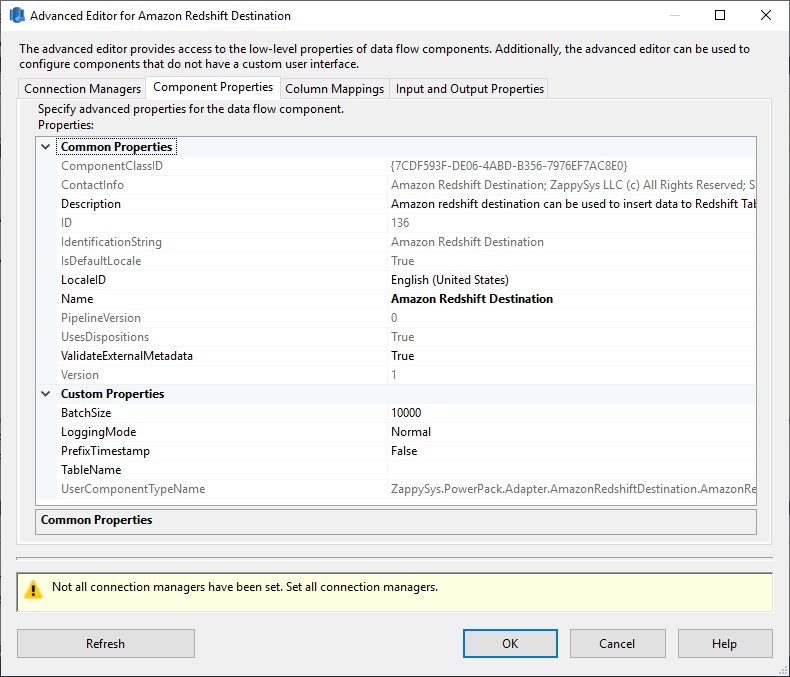Open the Connection Managers tab
Image resolution: width=790 pixels, height=677 pixels.
82,89
